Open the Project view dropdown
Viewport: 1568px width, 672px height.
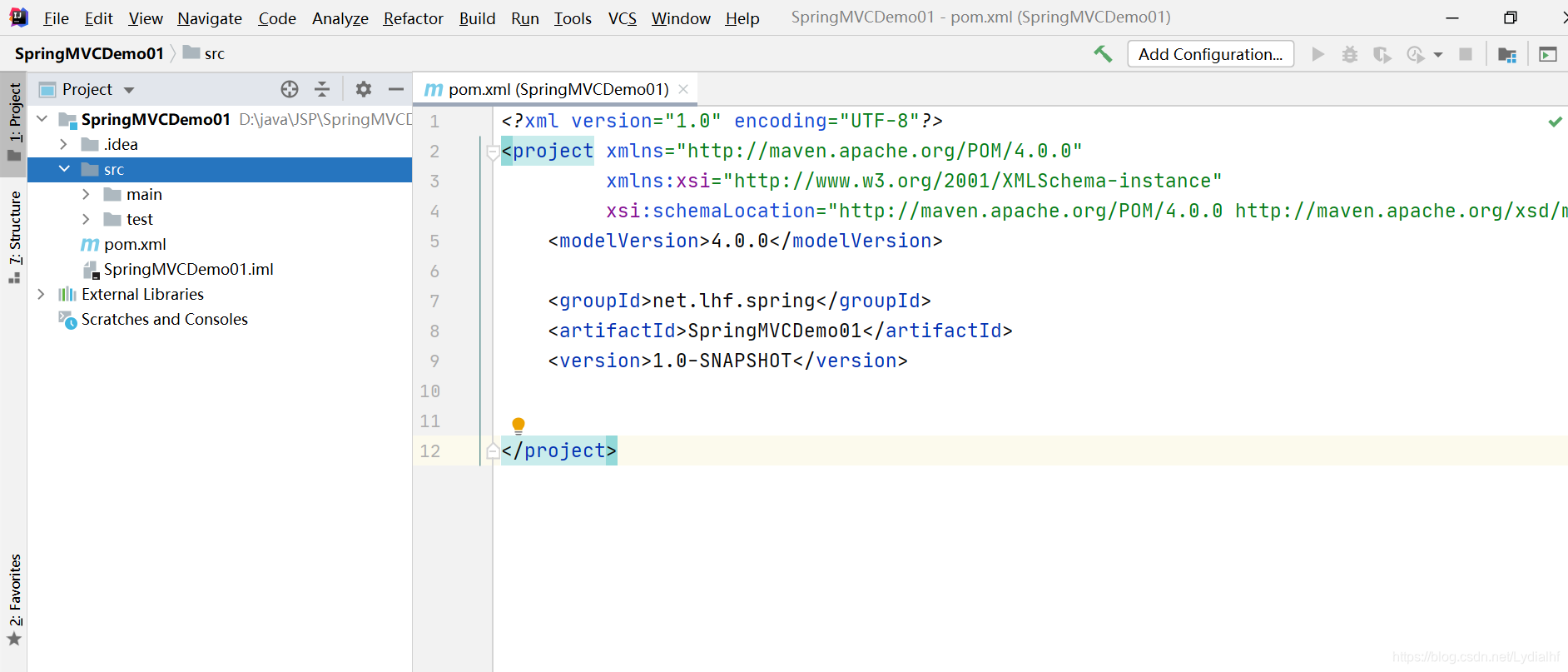pyautogui.click(x=129, y=90)
